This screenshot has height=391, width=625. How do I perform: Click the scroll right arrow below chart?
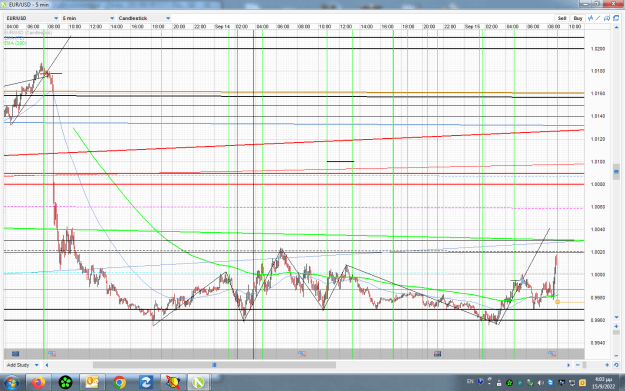(569, 365)
